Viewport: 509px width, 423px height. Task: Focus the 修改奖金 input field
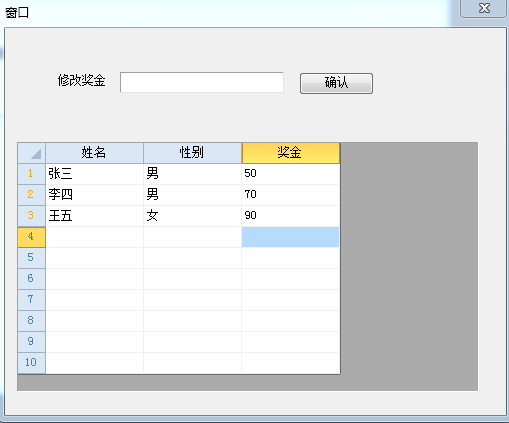202,82
